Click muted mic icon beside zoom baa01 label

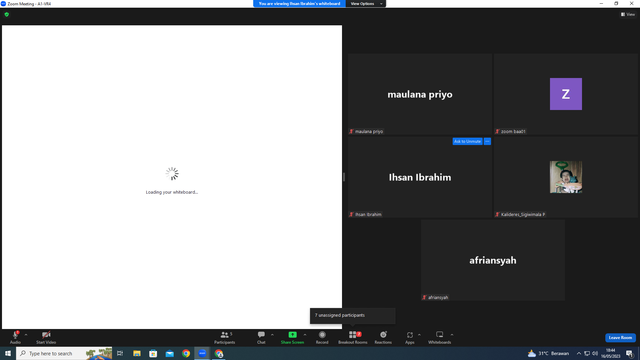[497, 131]
